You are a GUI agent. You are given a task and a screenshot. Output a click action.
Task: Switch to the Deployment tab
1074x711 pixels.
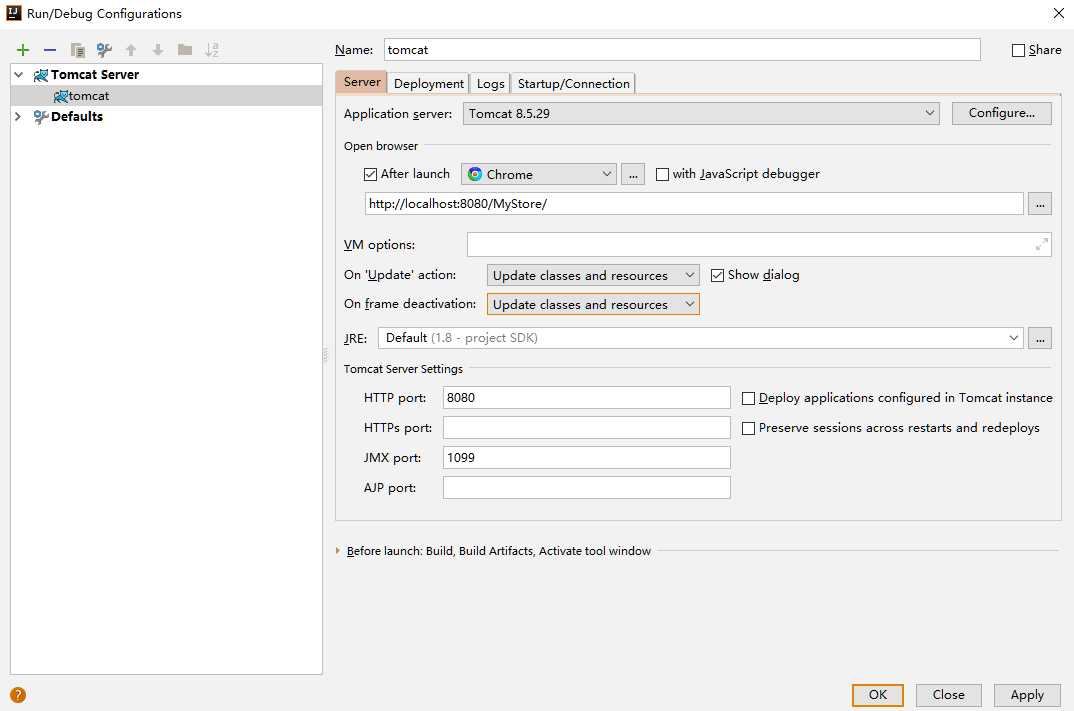point(429,84)
